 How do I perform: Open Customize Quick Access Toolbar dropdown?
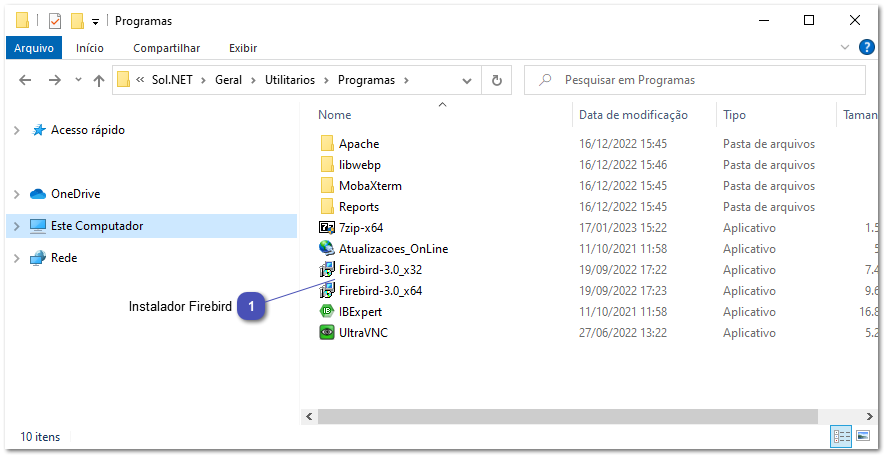tap(96, 22)
